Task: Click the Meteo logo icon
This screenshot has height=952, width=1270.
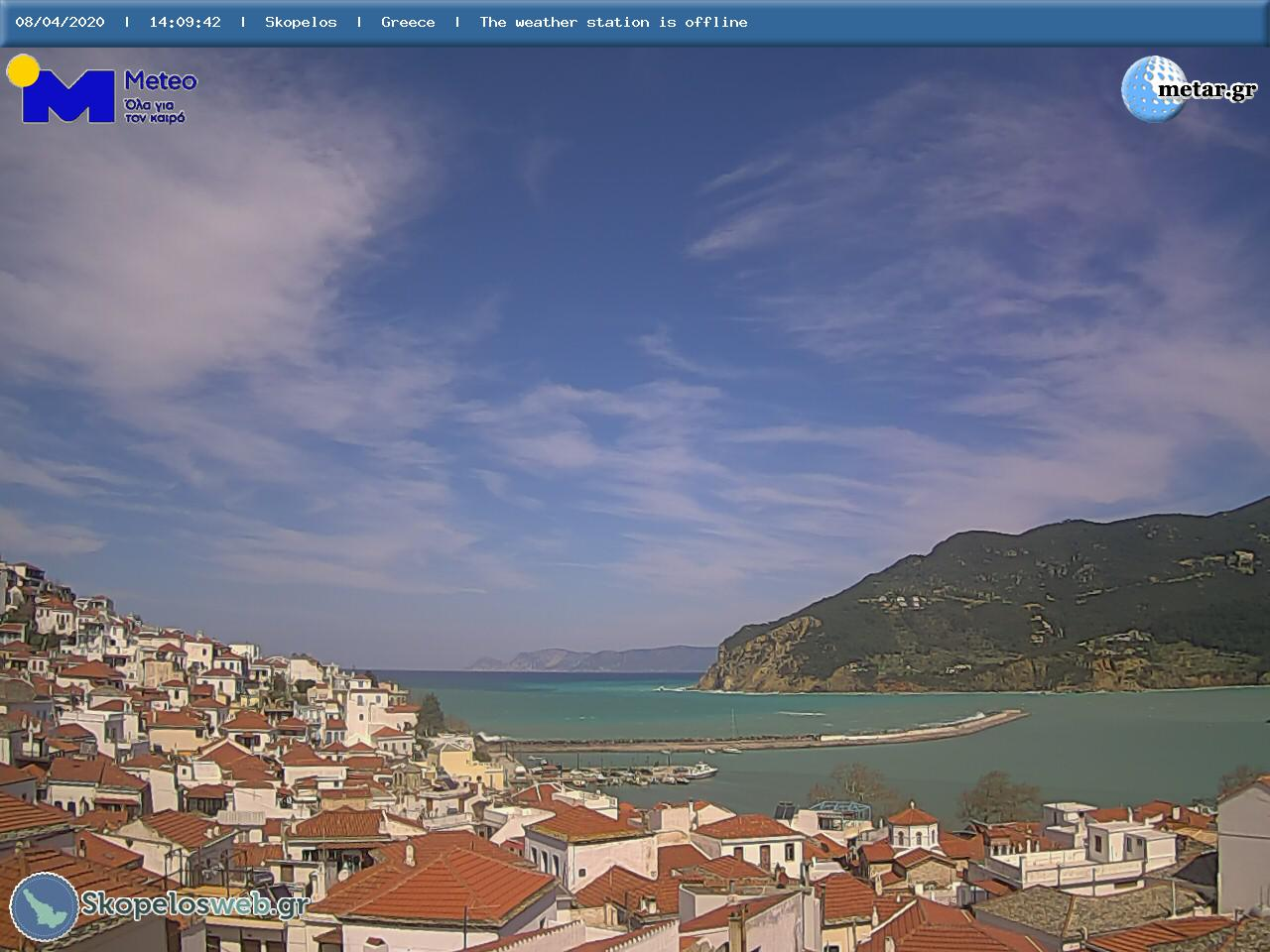Action: click(x=62, y=89)
